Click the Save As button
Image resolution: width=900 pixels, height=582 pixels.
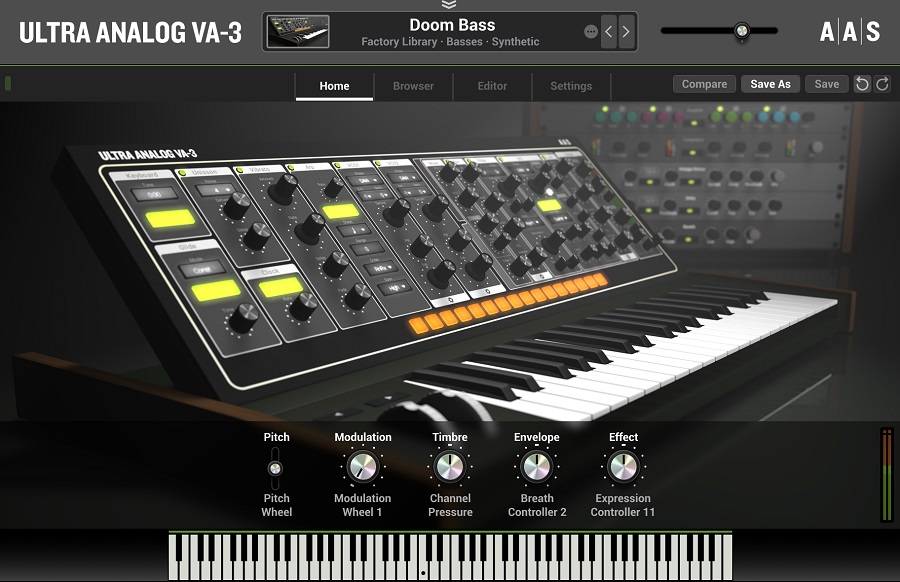click(x=770, y=84)
